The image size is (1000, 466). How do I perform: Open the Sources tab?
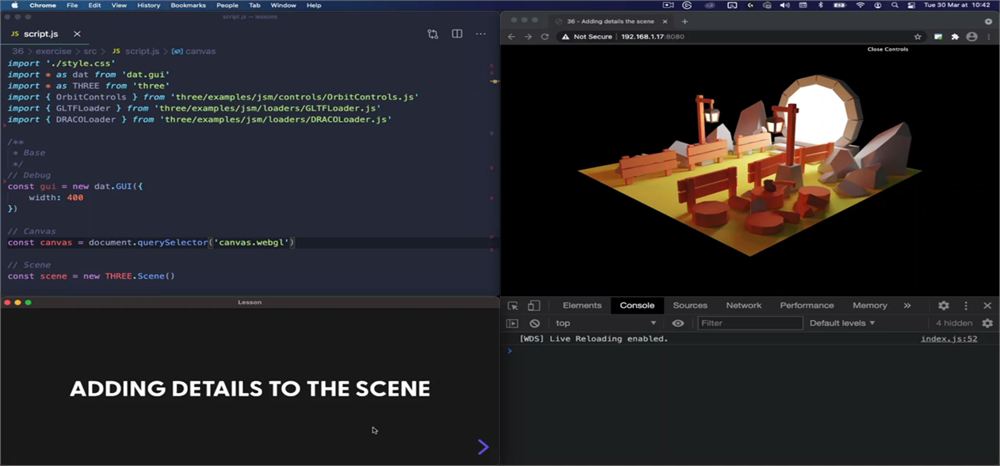pyautogui.click(x=690, y=305)
